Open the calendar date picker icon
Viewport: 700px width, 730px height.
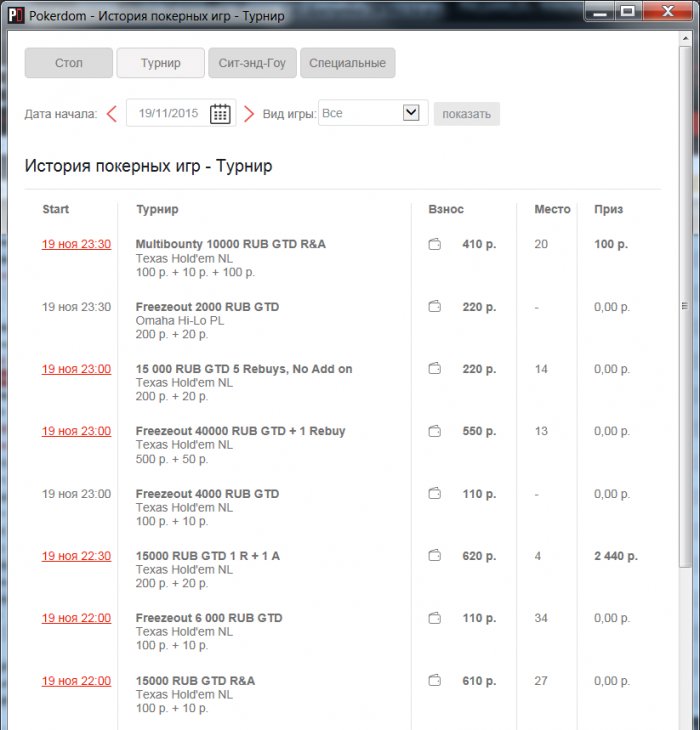(x=220, y=114)
